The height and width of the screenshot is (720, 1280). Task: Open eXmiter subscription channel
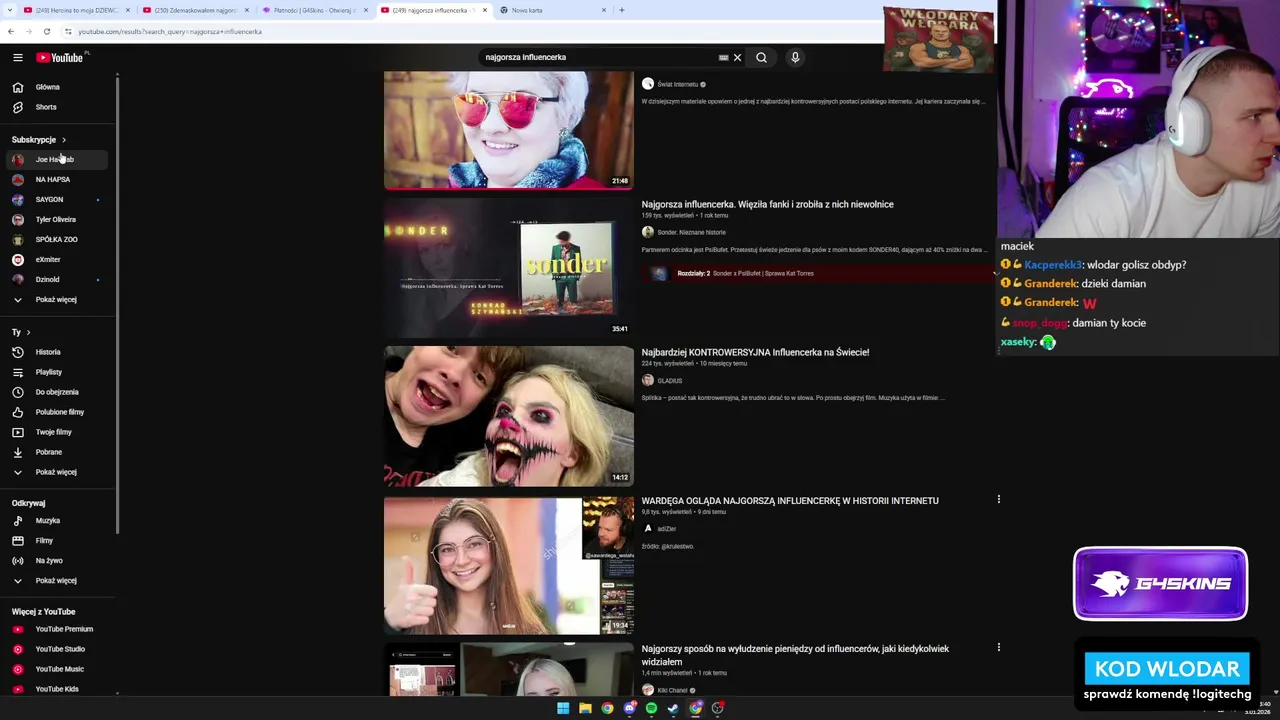[x=56, y=259]
